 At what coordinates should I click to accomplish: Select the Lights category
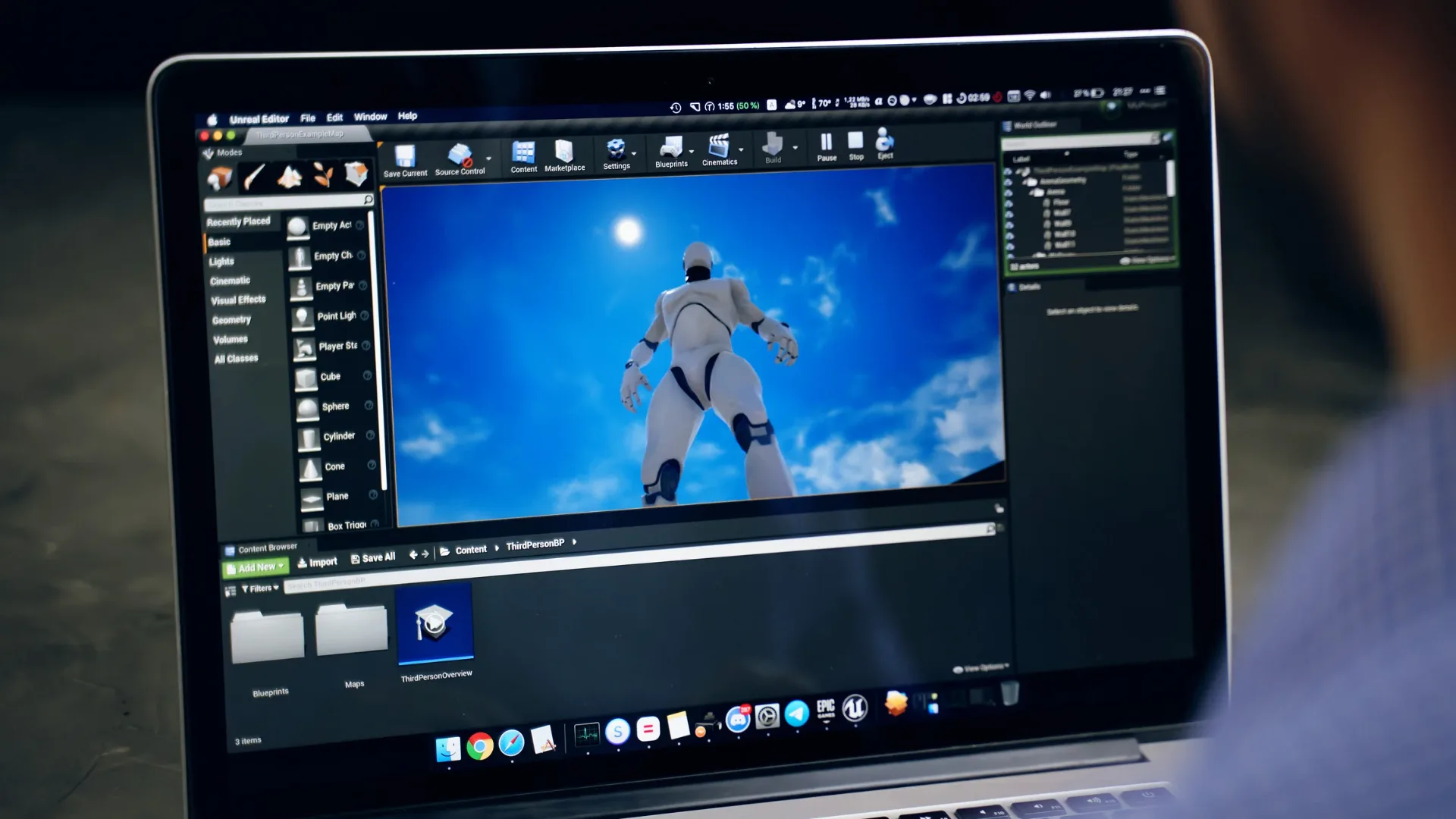click(221, 262)
